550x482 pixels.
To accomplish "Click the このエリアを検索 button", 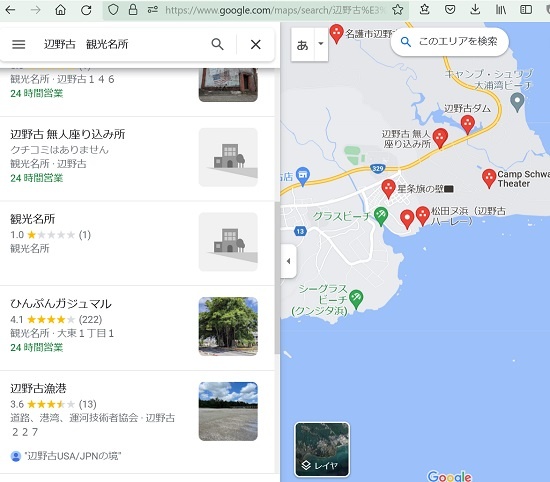I will coord(449,42).
